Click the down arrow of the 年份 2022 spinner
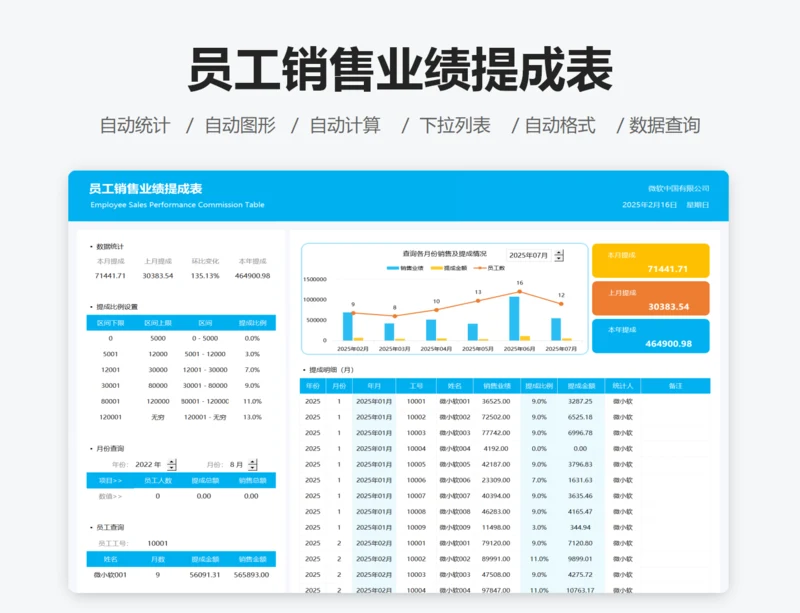The height and width of the screenshot is (613, 800). coord(172,468)
